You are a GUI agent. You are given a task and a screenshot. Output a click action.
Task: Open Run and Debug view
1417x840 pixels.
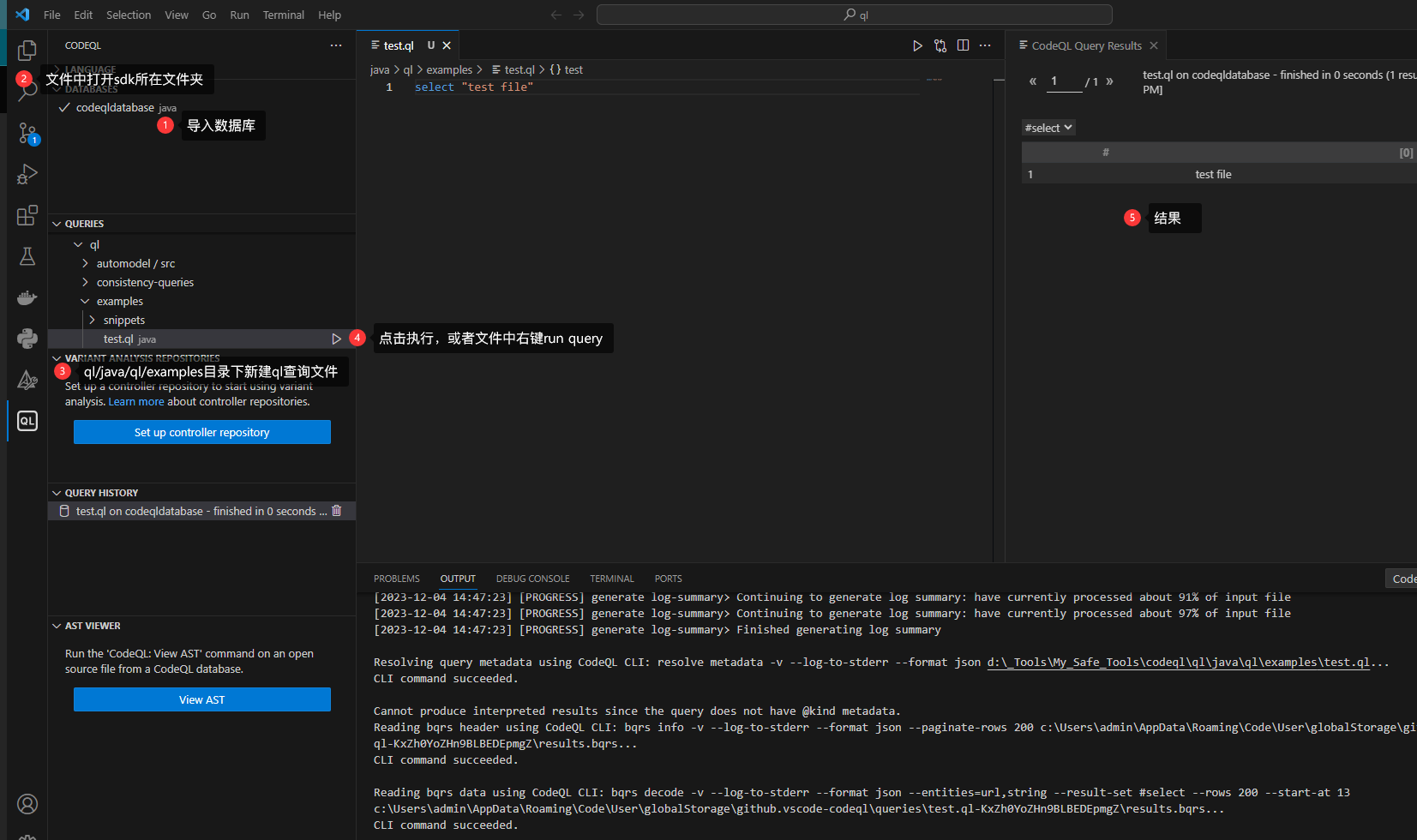27,174
